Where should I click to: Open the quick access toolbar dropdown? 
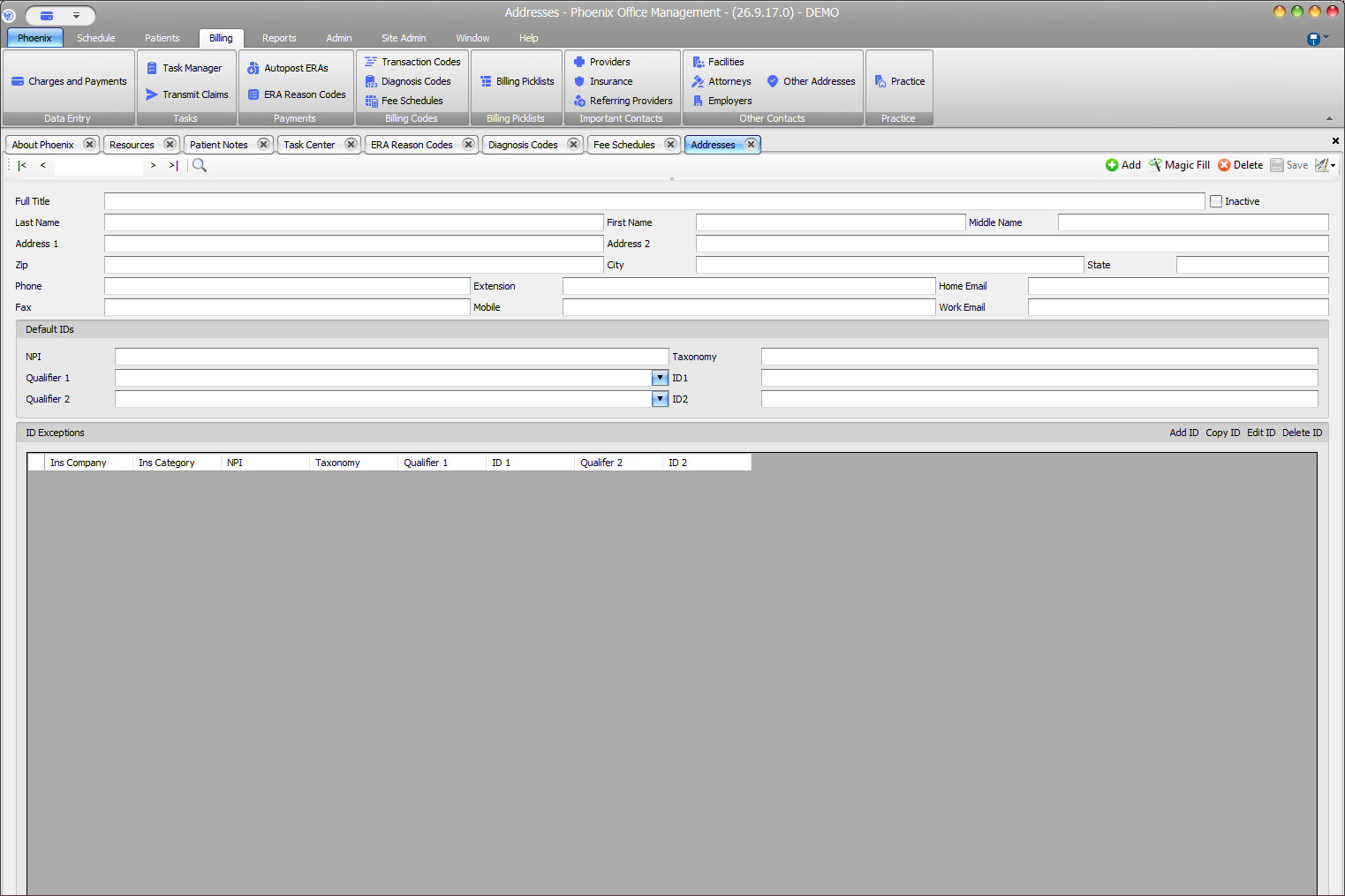tap(76, 16)
